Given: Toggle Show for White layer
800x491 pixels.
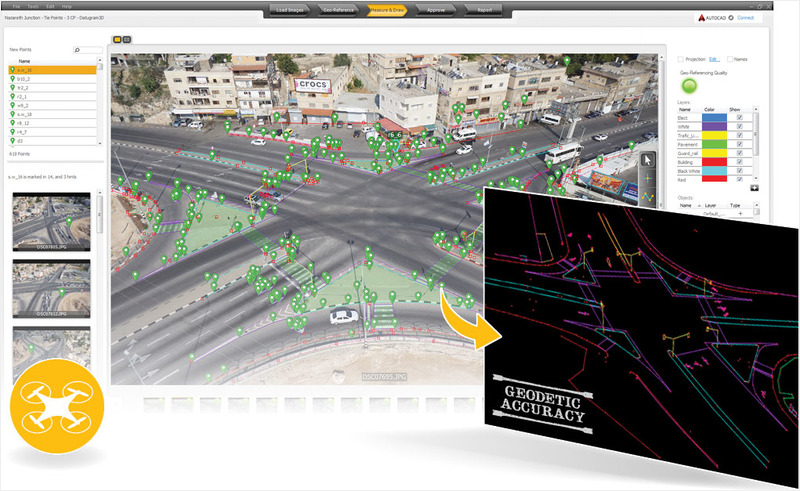Looking at the screenshot, I should click(x=739, y=127).
